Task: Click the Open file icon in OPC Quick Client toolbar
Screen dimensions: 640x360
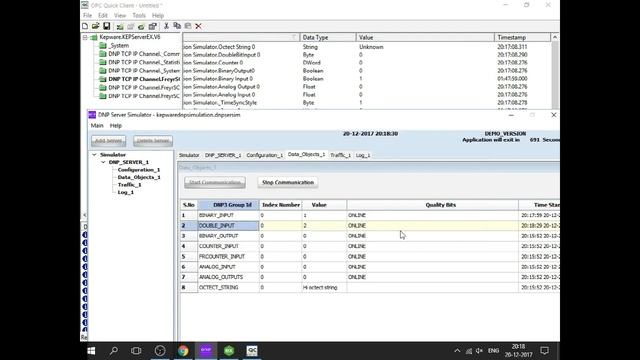Action: (96, 26)
